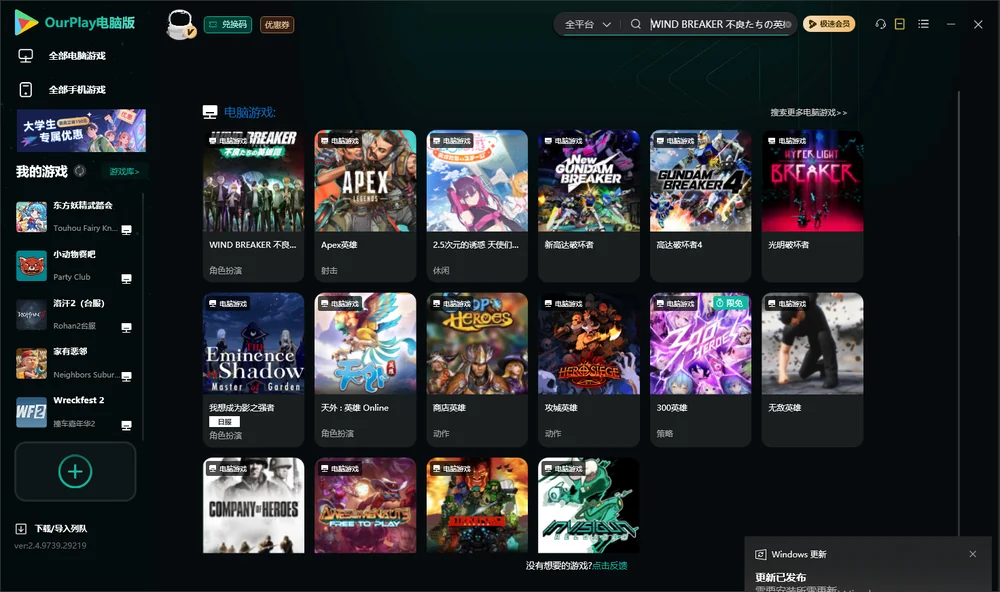Add a game with the plus button
This screenshot has height=592, width=1000.
75,471
